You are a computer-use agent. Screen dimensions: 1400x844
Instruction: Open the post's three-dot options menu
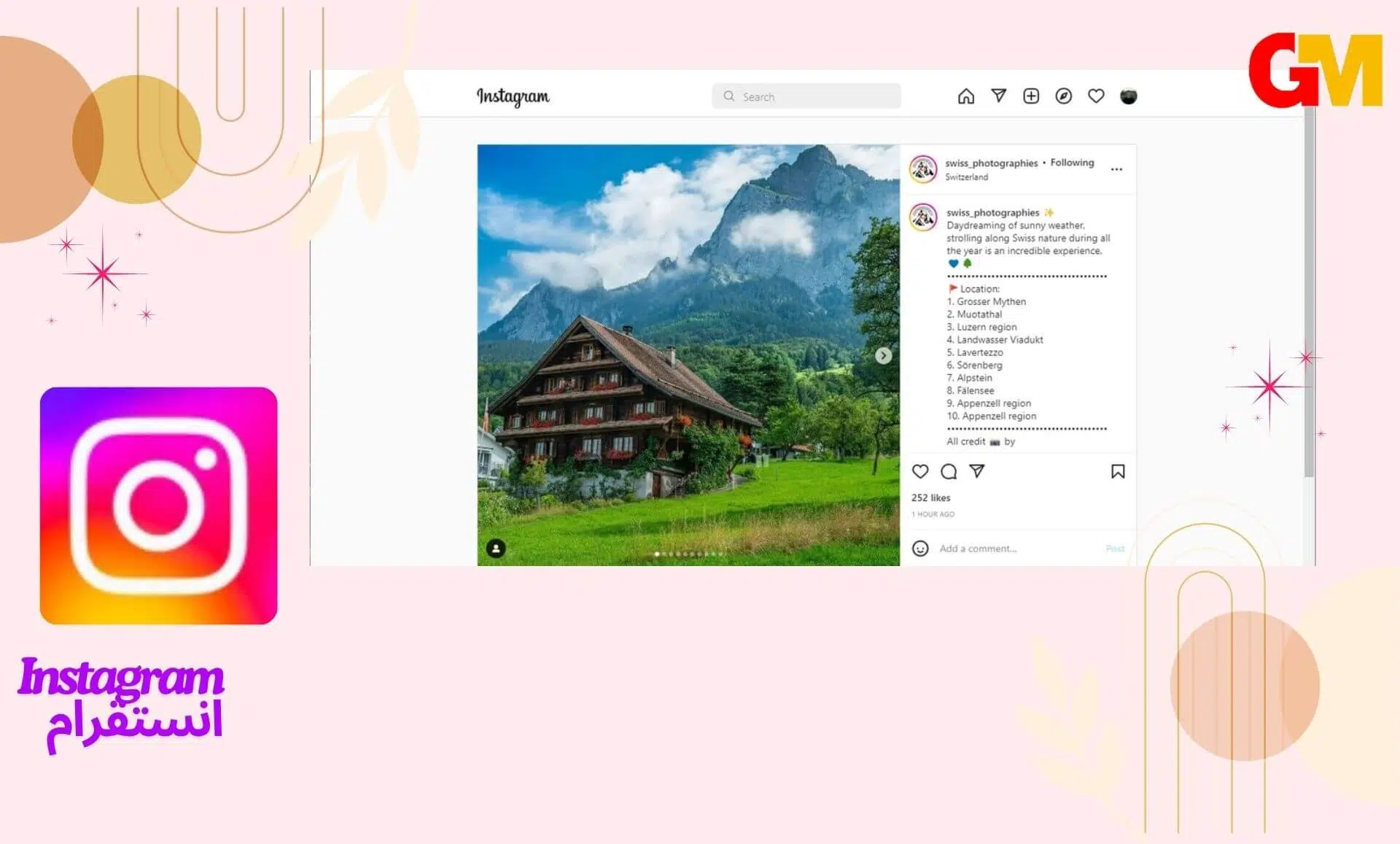coord(1116,169)
